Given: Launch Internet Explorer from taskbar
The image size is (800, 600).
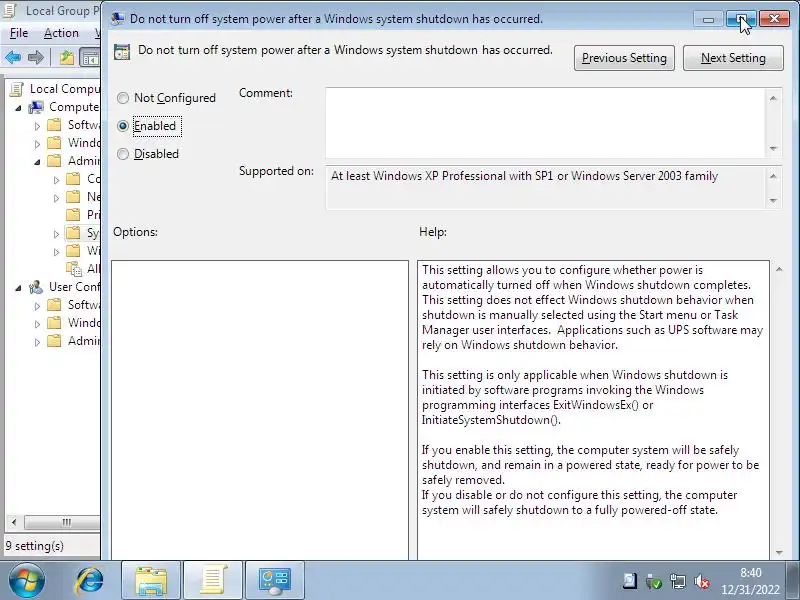Looking at the screenshot, I should coord(90,581).
